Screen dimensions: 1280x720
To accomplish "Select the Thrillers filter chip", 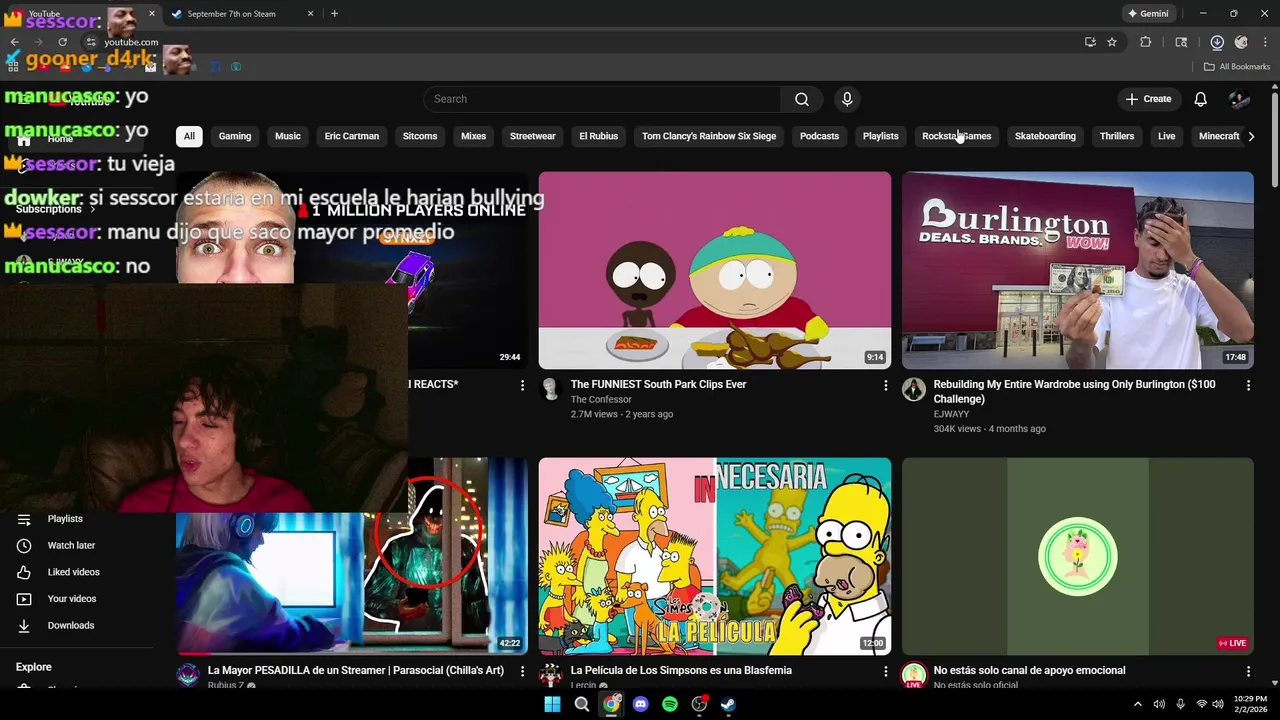I will [1117, 136].
